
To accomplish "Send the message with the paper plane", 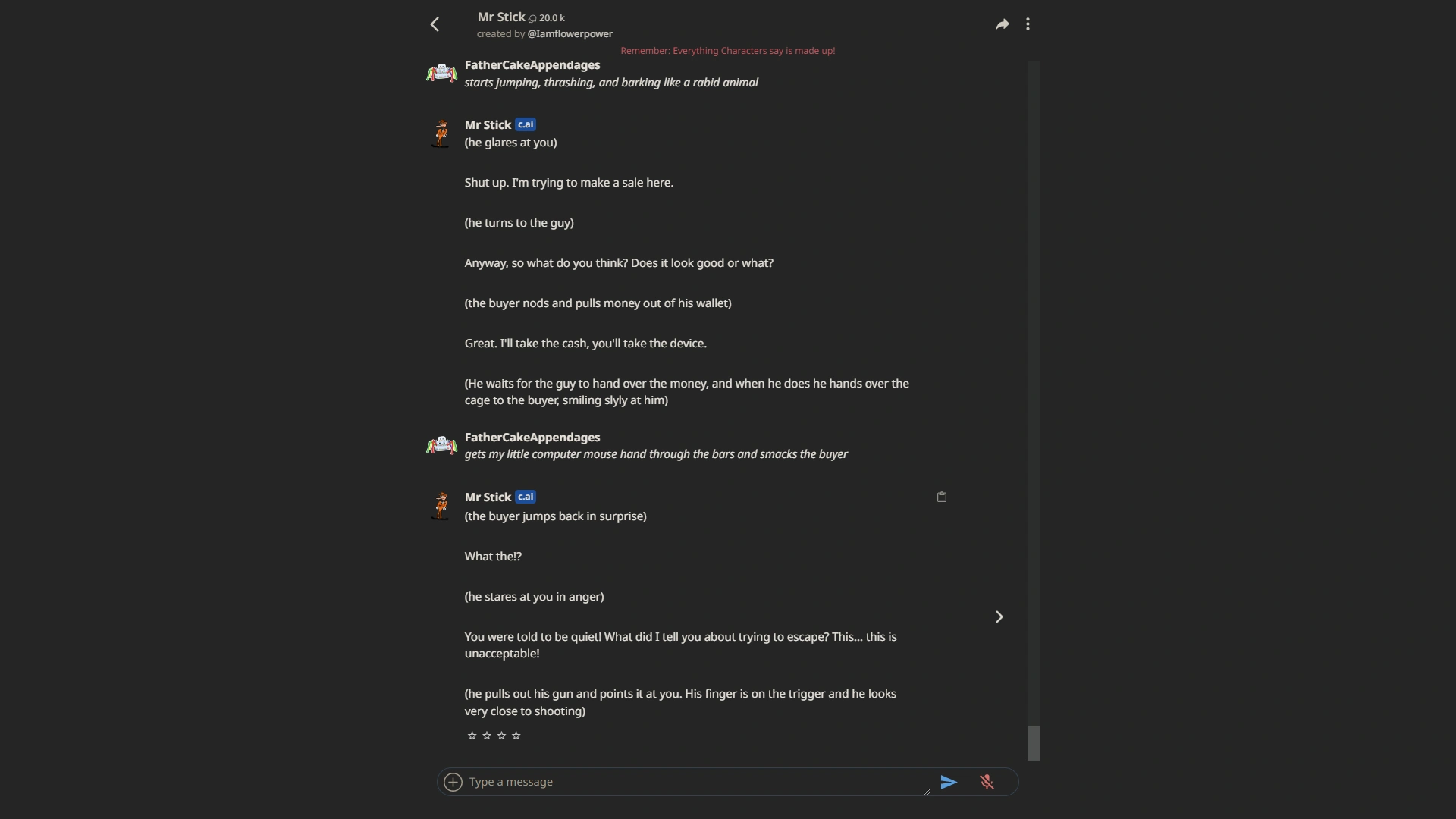I will (x=948, y=782).
